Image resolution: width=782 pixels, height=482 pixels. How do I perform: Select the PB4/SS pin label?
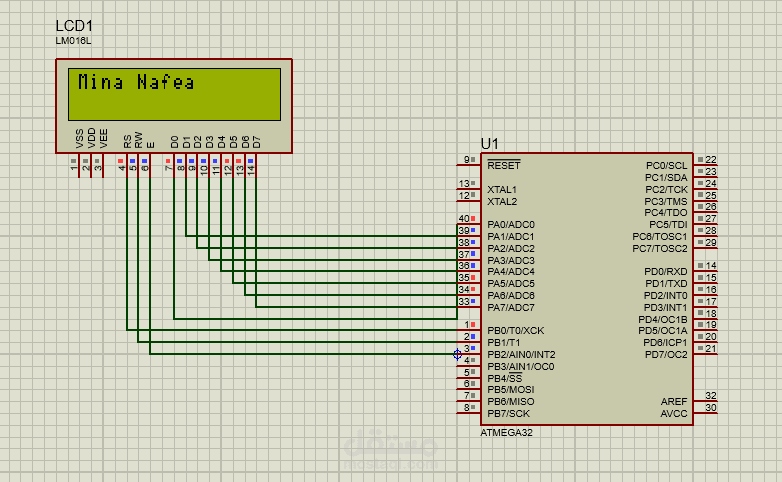[505, 378]
